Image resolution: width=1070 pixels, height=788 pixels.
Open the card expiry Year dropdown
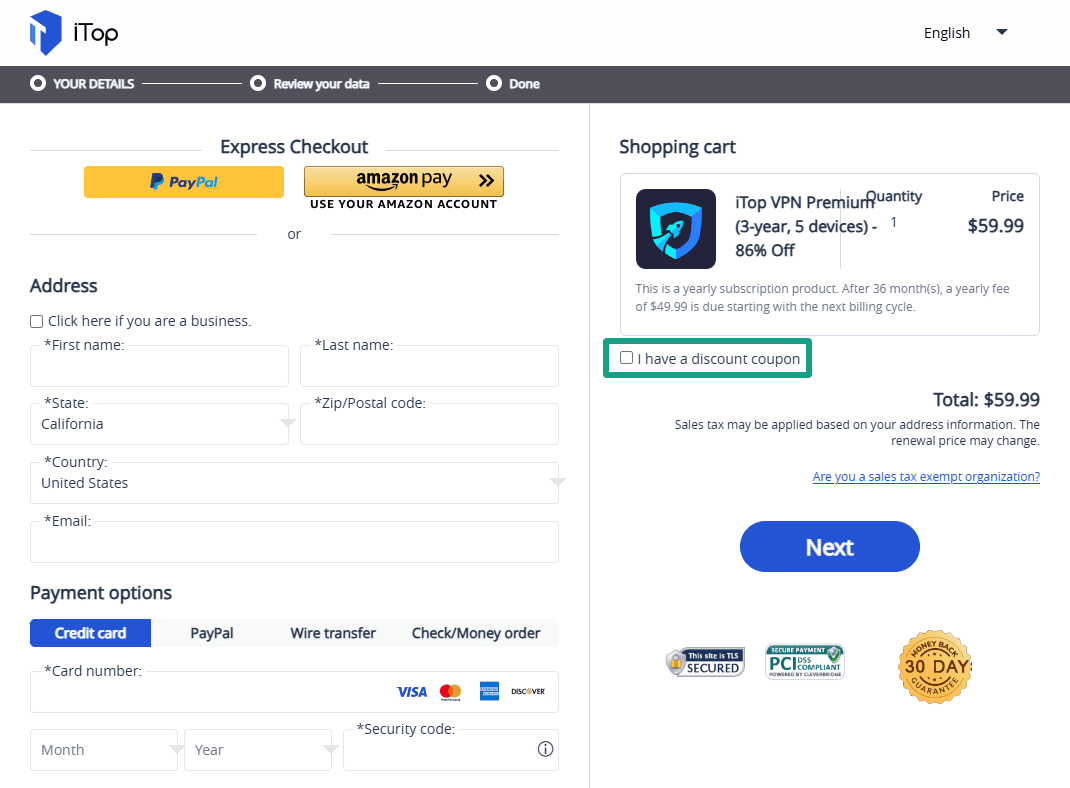pos(258,750)
